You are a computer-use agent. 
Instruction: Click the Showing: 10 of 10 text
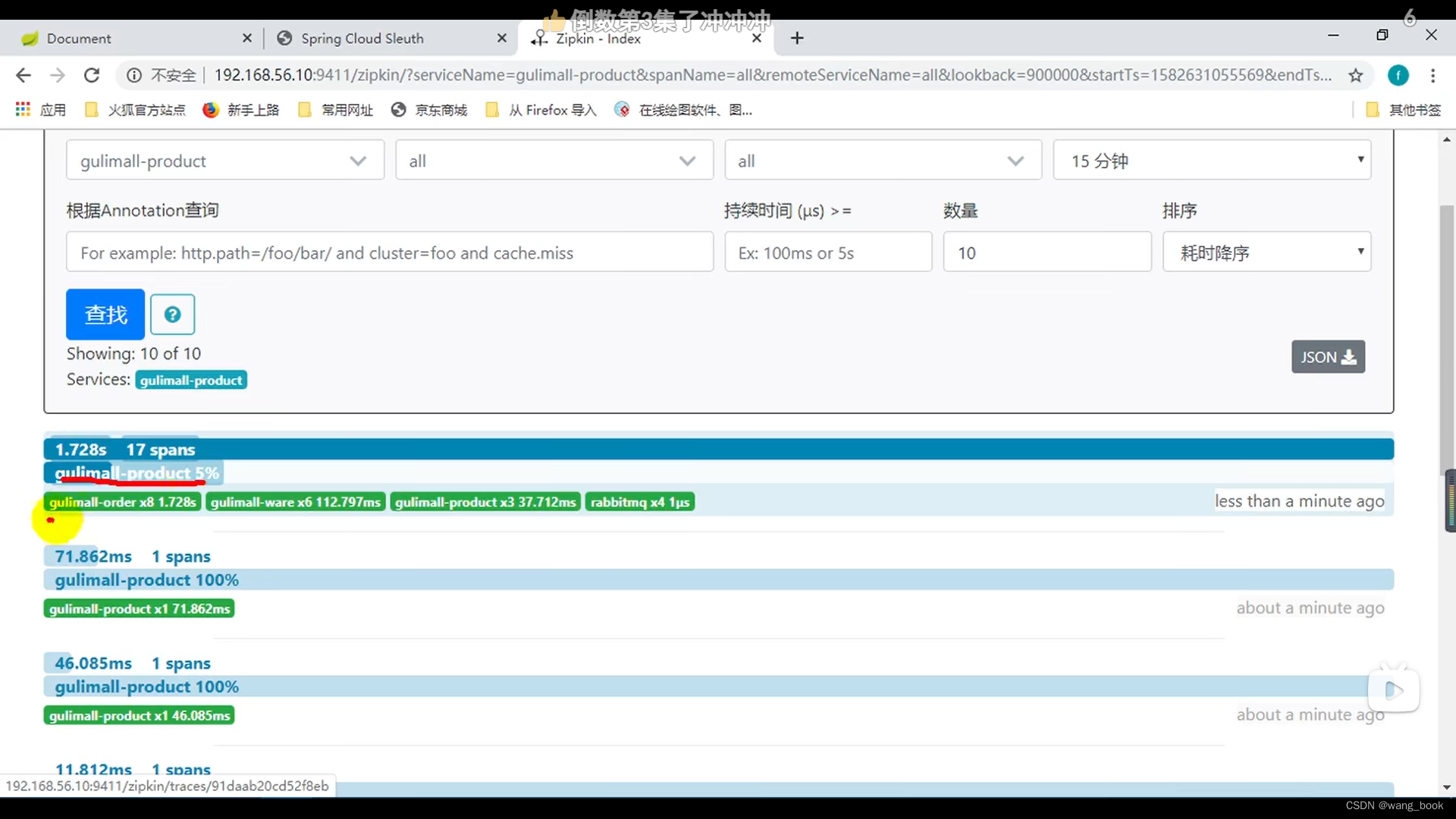point(133,353)
